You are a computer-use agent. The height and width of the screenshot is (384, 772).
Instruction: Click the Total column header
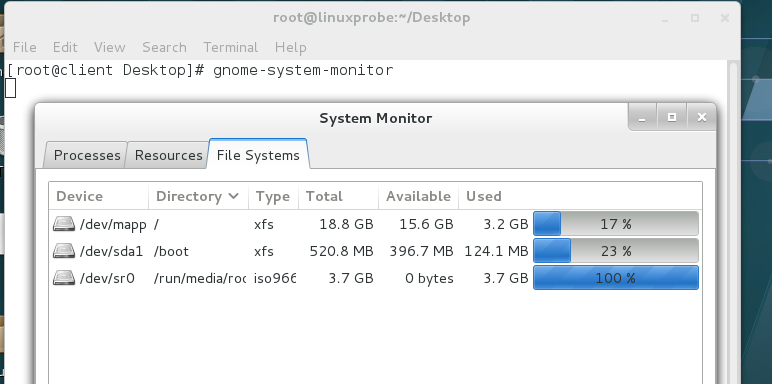coord(338,196)
